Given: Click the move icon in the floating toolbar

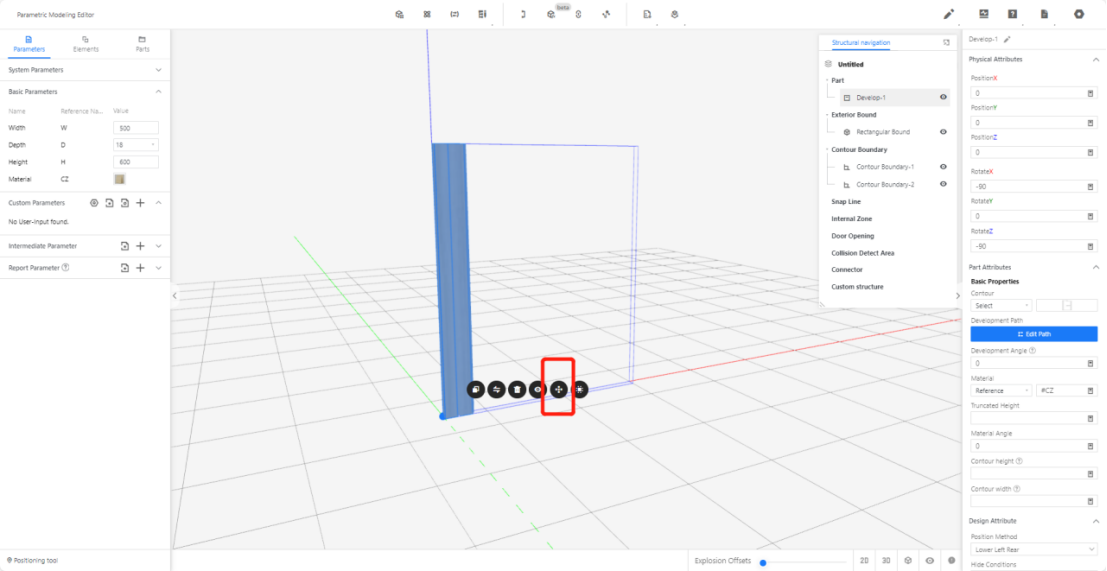Looking at the screenshot, I should [559, 389].
